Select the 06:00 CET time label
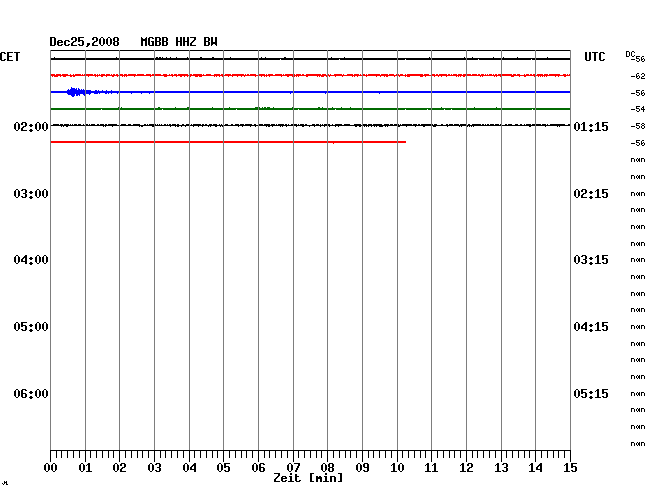This screenshot has height=494, width=650. tap(31, 393)
